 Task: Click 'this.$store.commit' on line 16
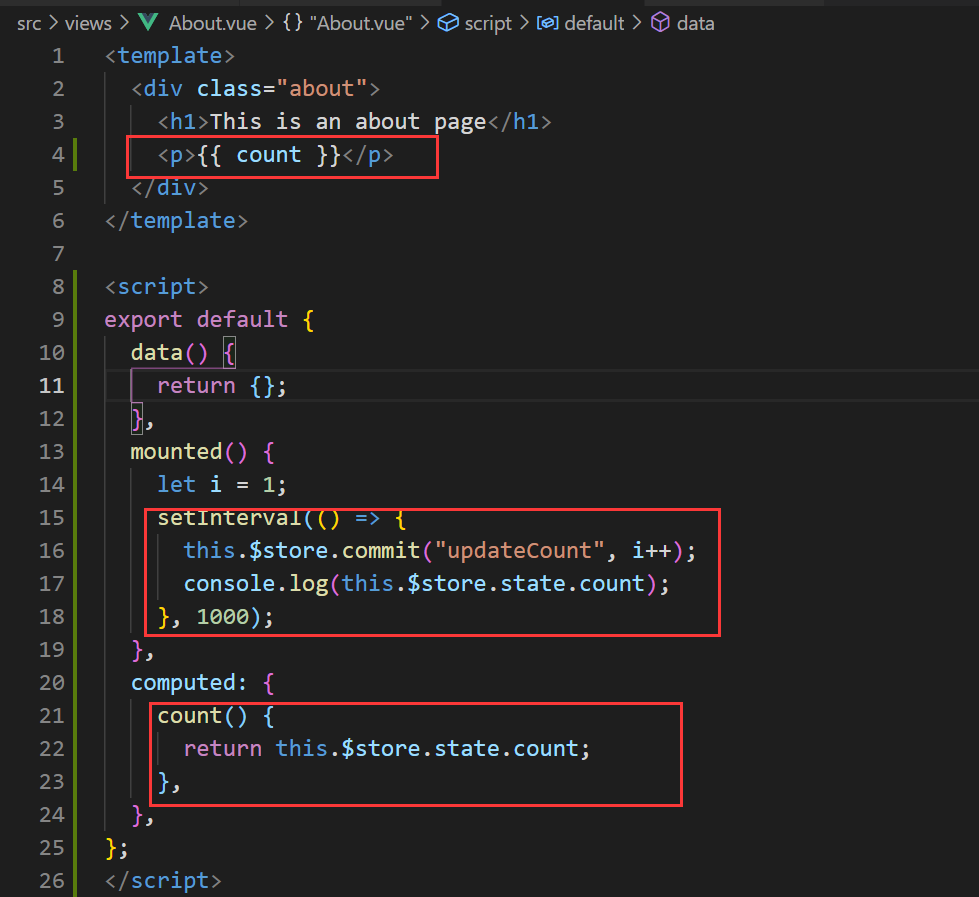pyautogui.click(x=302, y=551)
